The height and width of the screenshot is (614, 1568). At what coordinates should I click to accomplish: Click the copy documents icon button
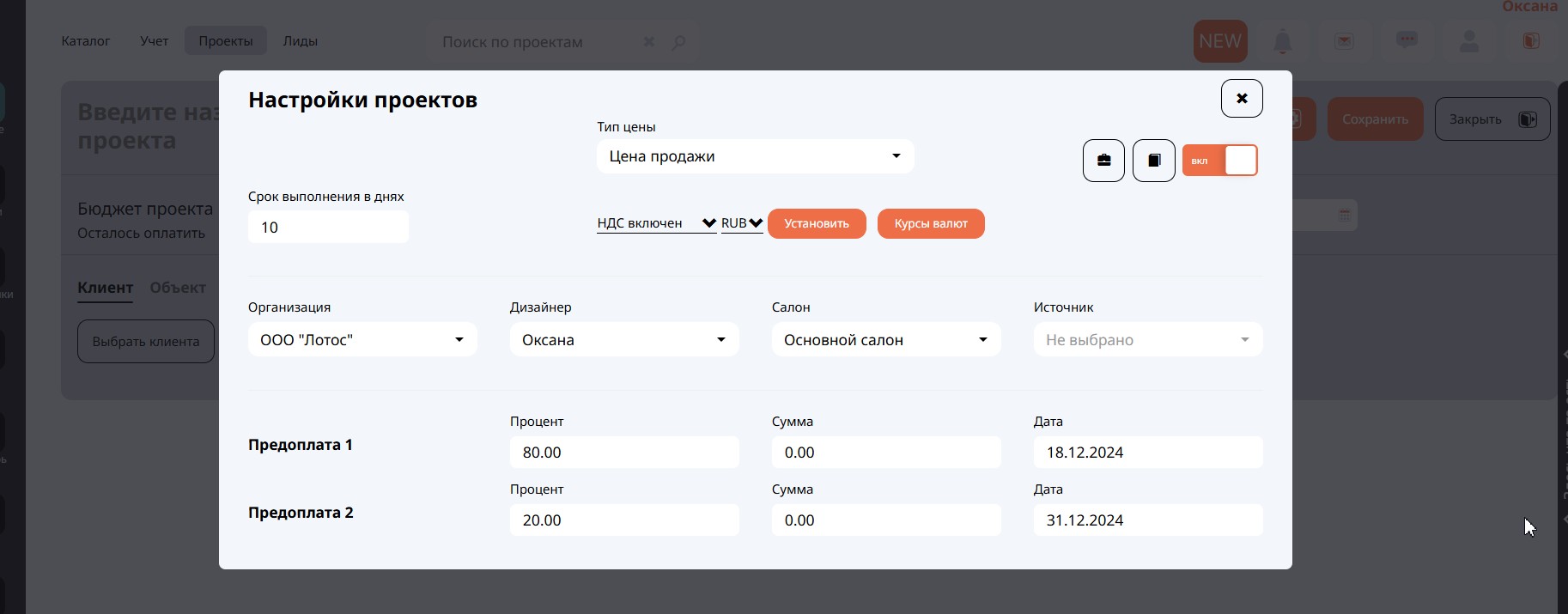pos(1153,161)
